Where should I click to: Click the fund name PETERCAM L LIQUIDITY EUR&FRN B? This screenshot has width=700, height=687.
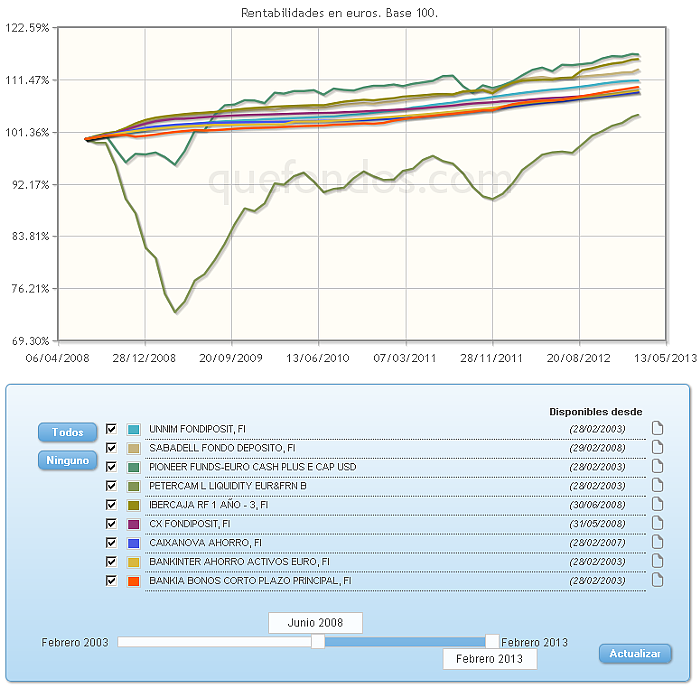[x=228, y=486]
